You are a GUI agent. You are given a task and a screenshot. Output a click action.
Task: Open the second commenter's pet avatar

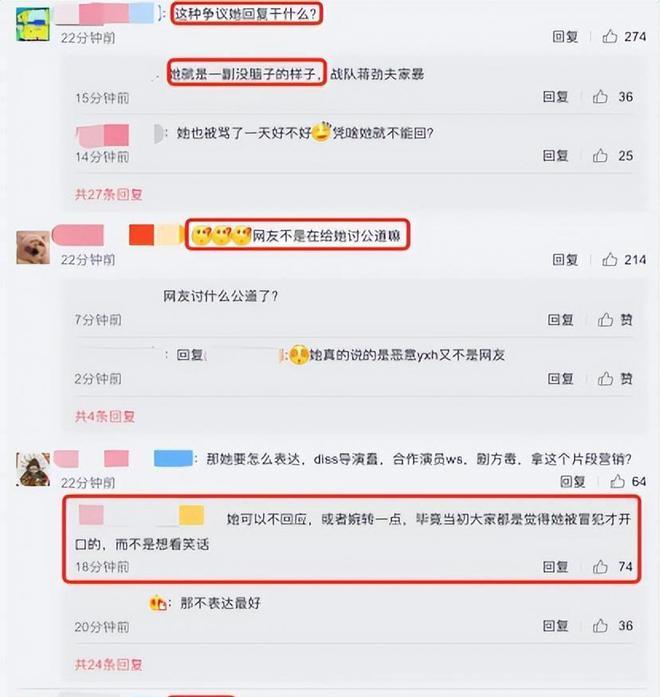(33, 247)
